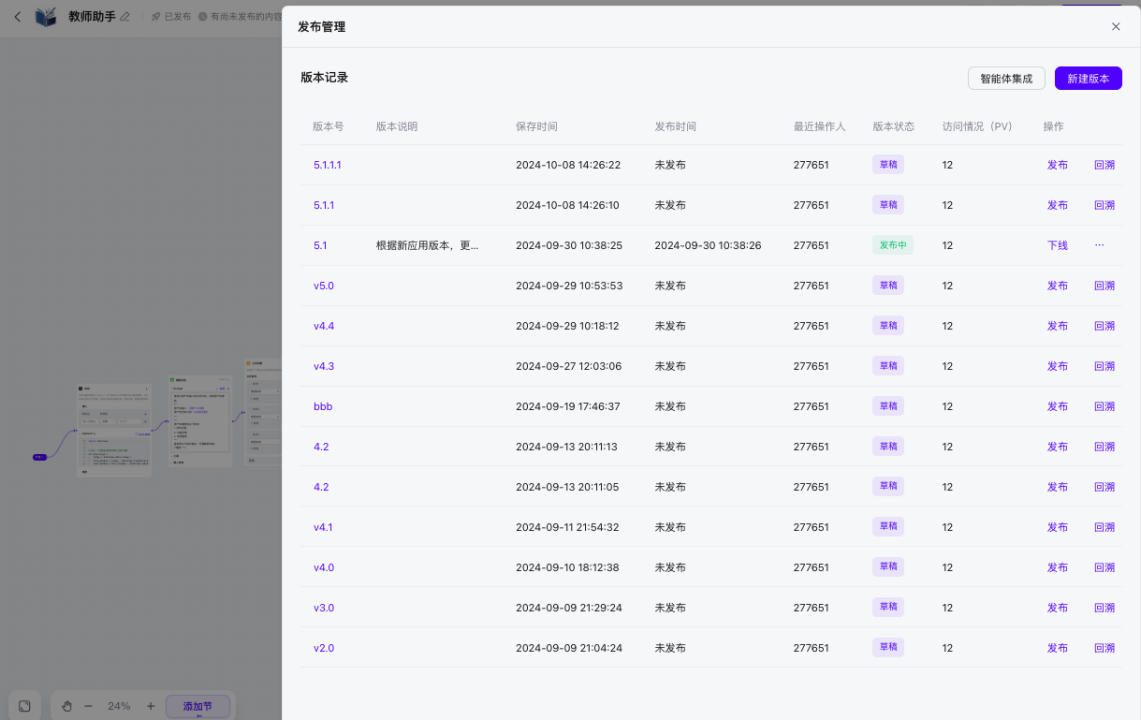Click version note 根据新应用版本
Viewport: 1141px width, 720px height.
coord(427,245)
